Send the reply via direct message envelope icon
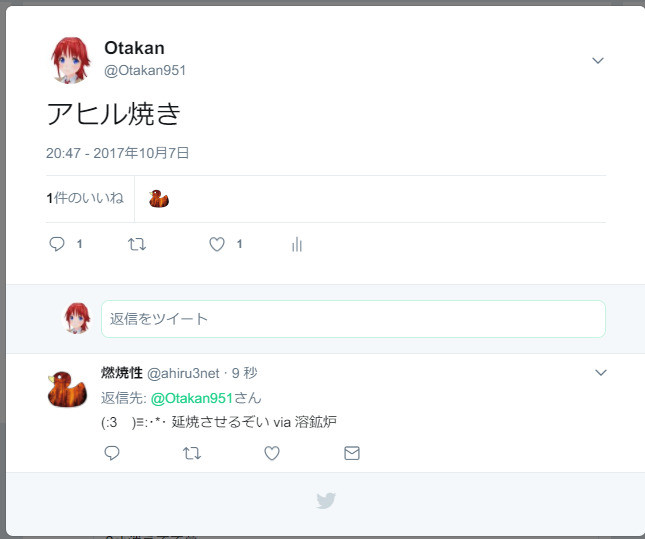 (352, 453)
